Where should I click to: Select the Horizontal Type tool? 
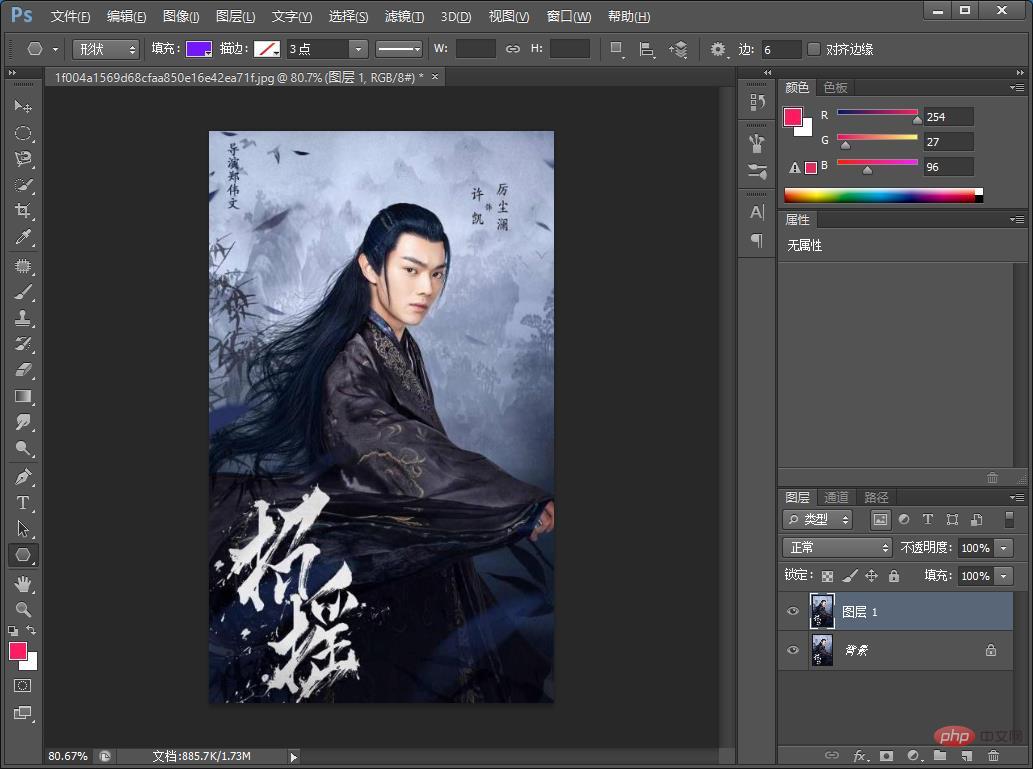coord(22,503)
